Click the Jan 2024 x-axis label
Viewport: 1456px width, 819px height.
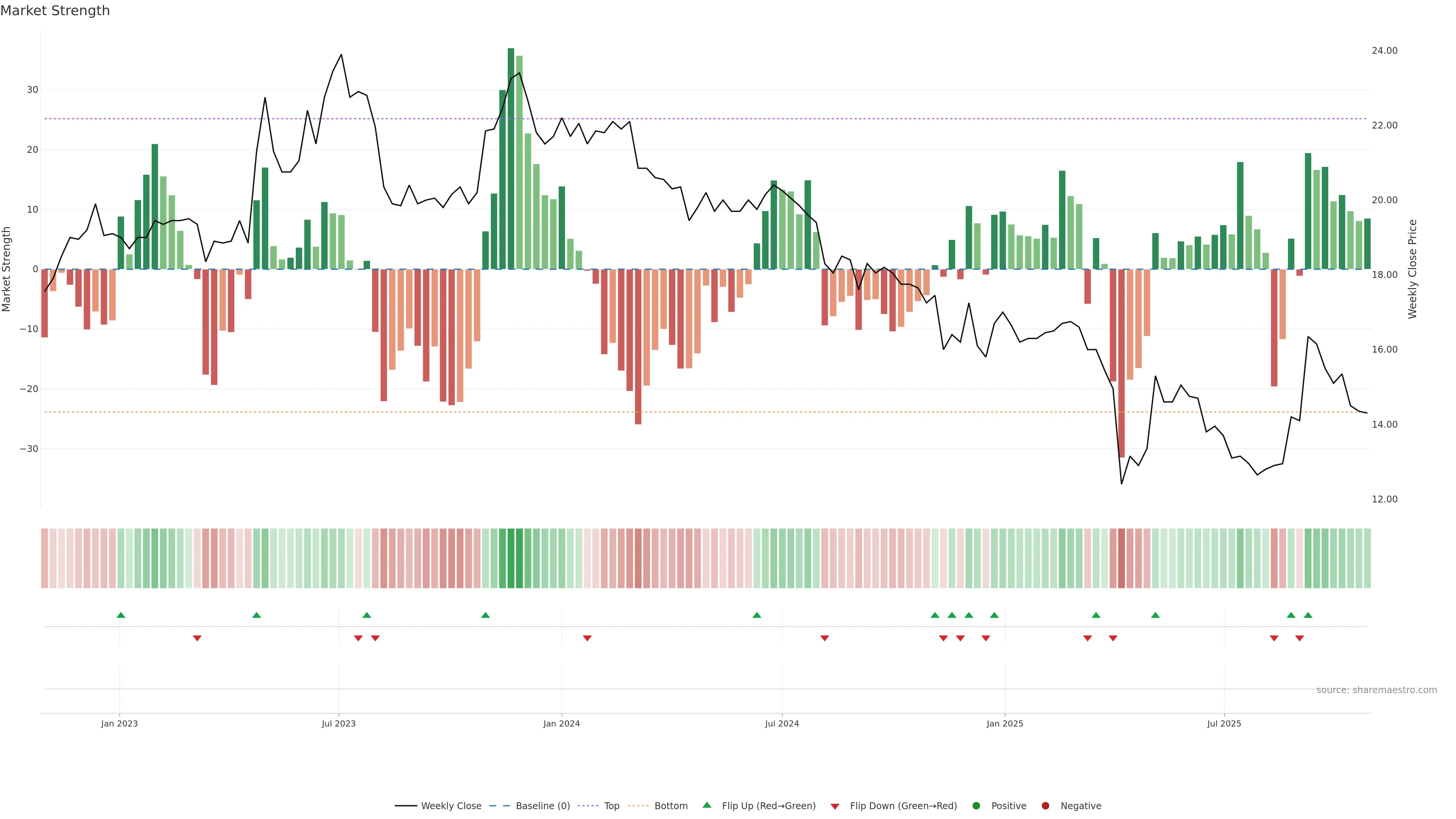561,723
